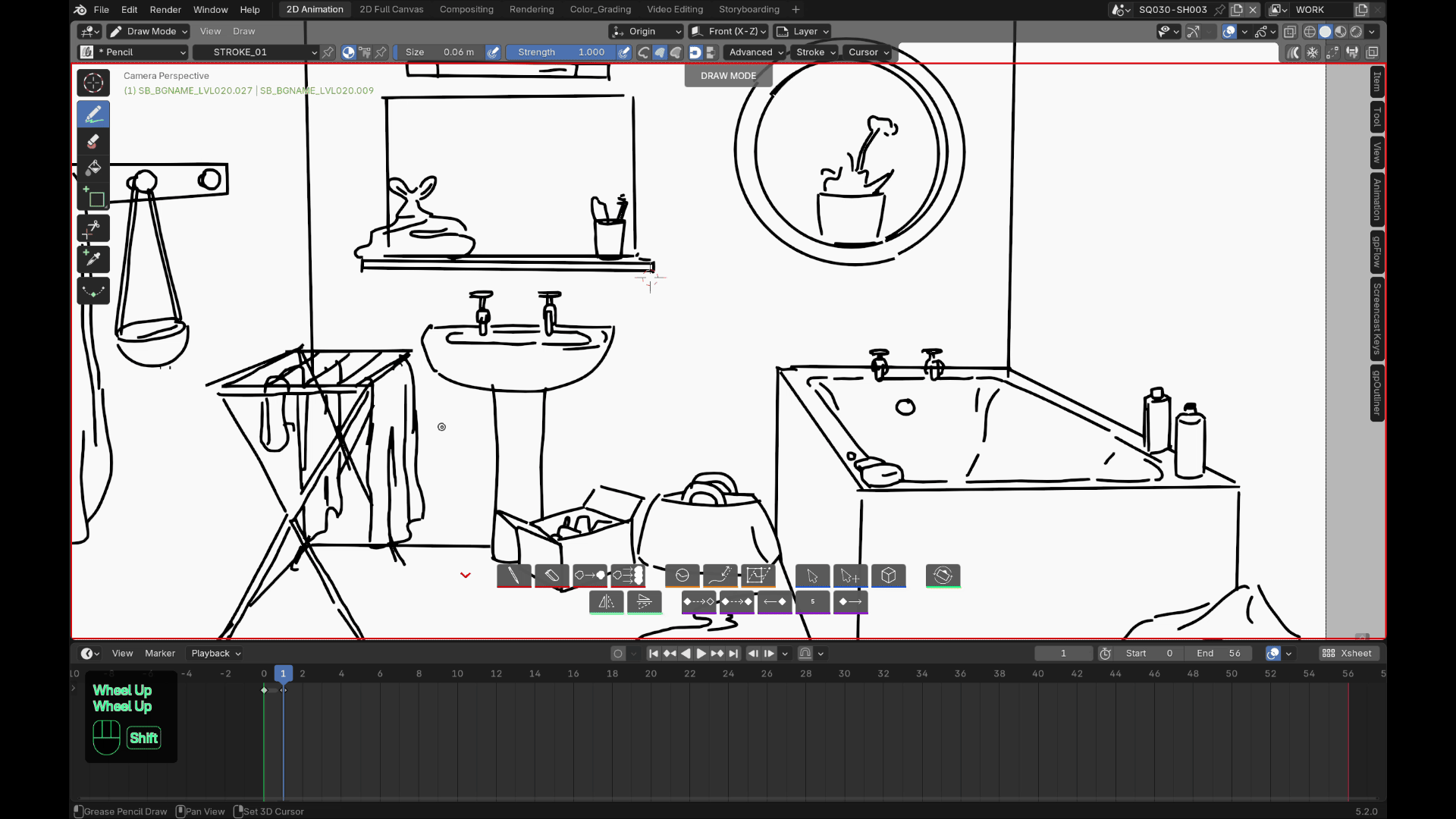Screen dimensions: 1456x819
Task: Toggle use preview range clock icon
Action: coord(1106,654)
